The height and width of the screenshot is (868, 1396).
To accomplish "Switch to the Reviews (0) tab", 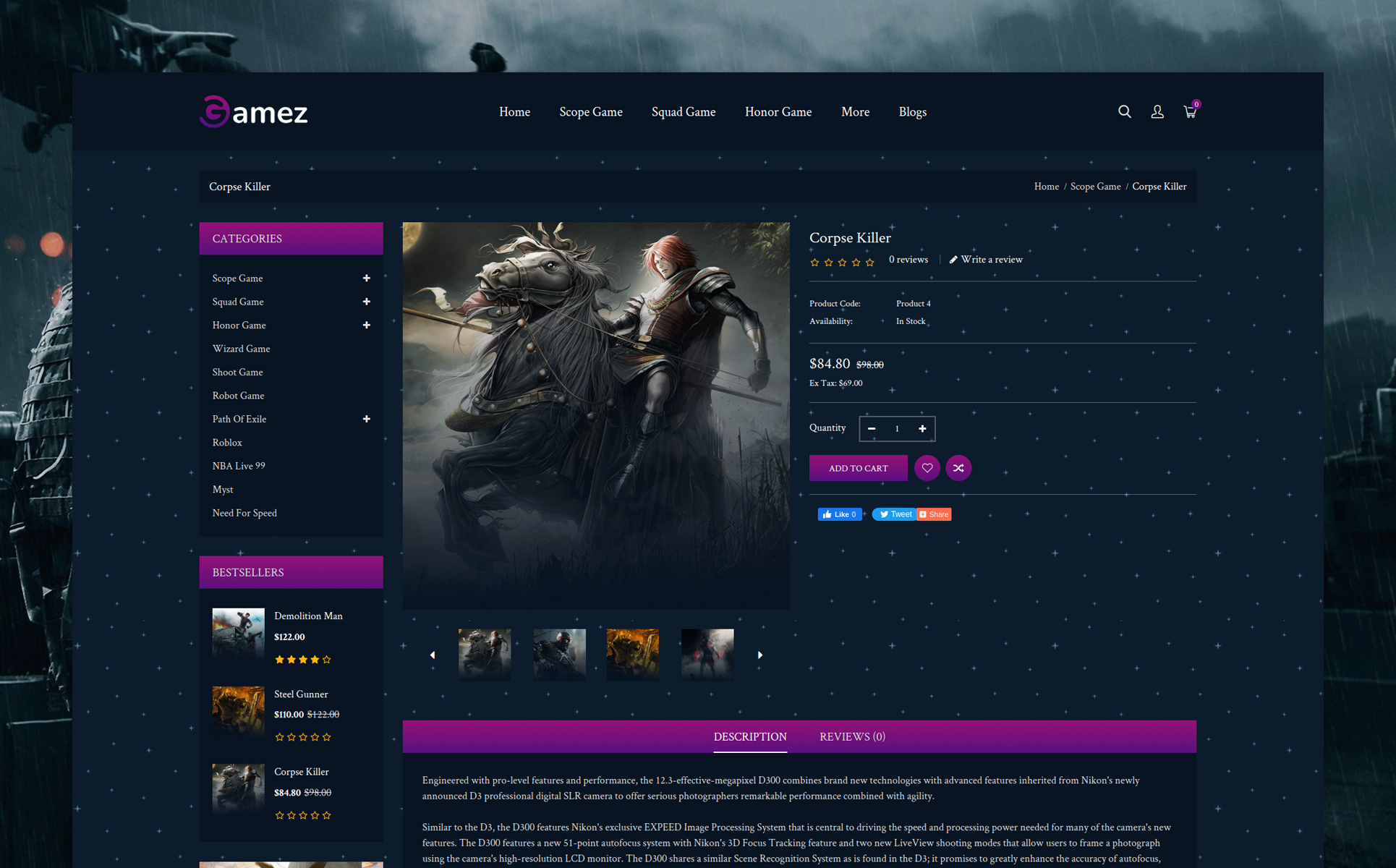I will pos(852,736).
